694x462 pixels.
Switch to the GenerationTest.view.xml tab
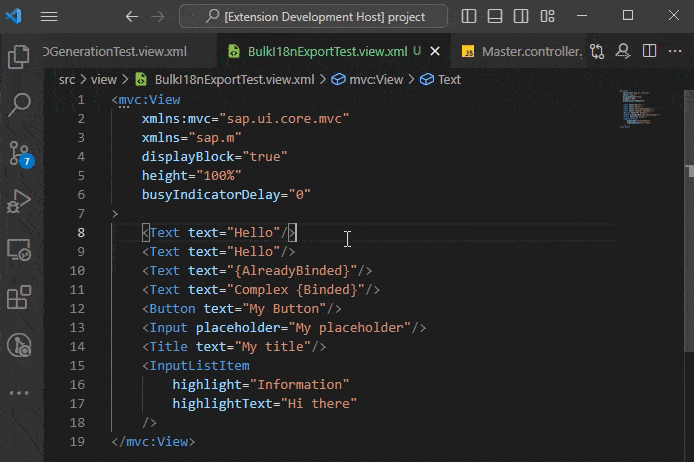click(x=116, y=52)
